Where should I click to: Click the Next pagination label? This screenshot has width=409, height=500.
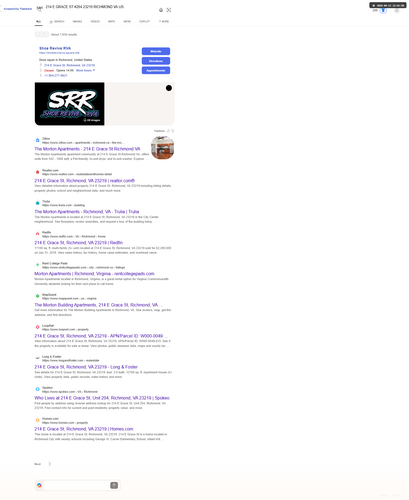38,464
